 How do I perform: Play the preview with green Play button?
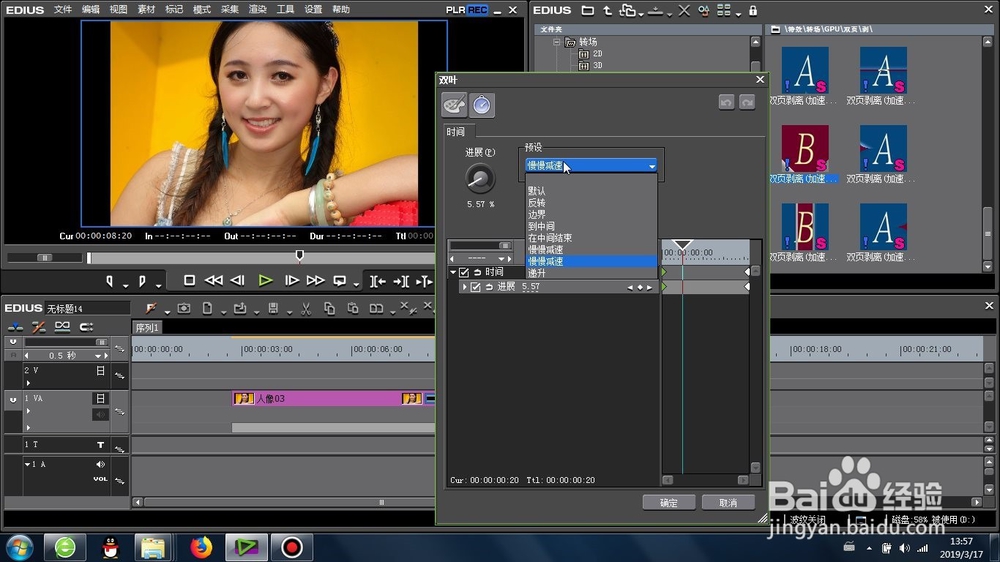(x=265, y=281)
